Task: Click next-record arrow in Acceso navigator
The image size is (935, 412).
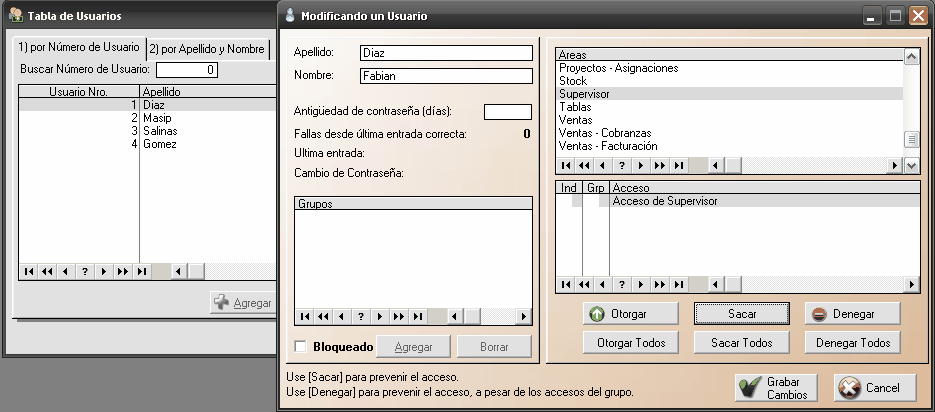Action: [641, 284]
